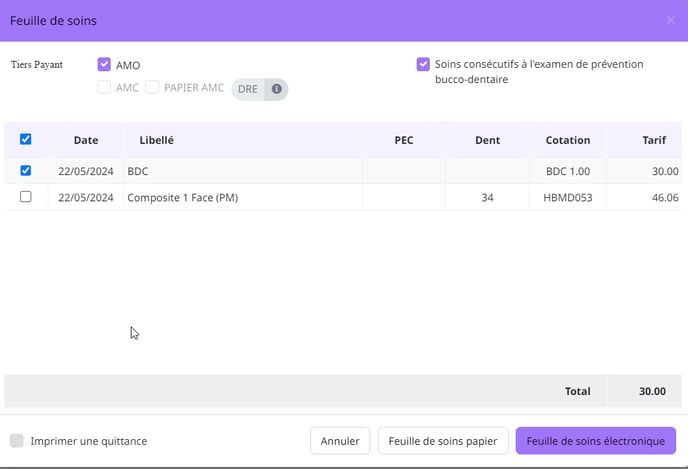Image resolution: width=688 pixels, height=469 pixels.
Task: Click the Date column header
Action: click(86, 140)
